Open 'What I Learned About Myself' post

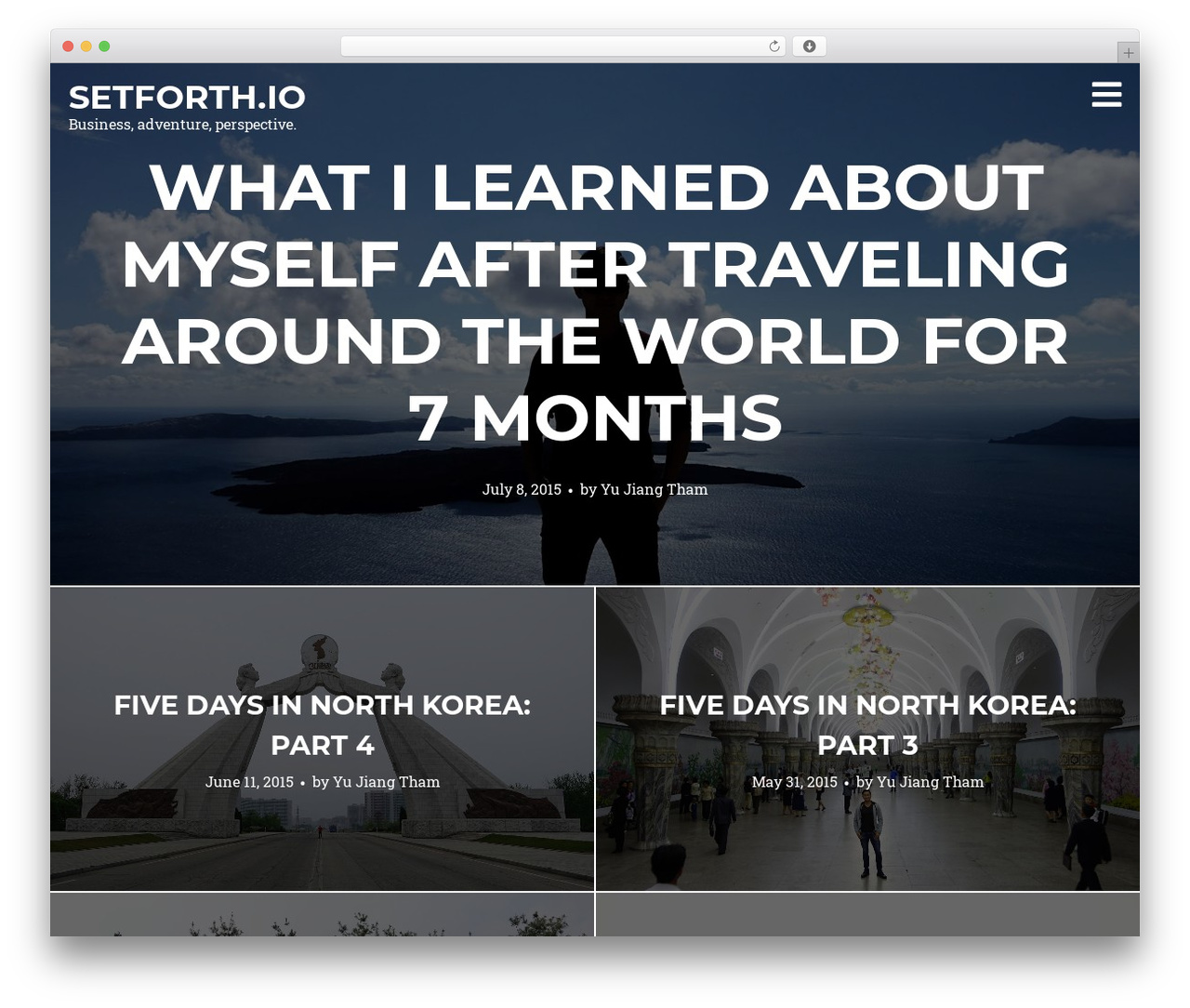595,302
